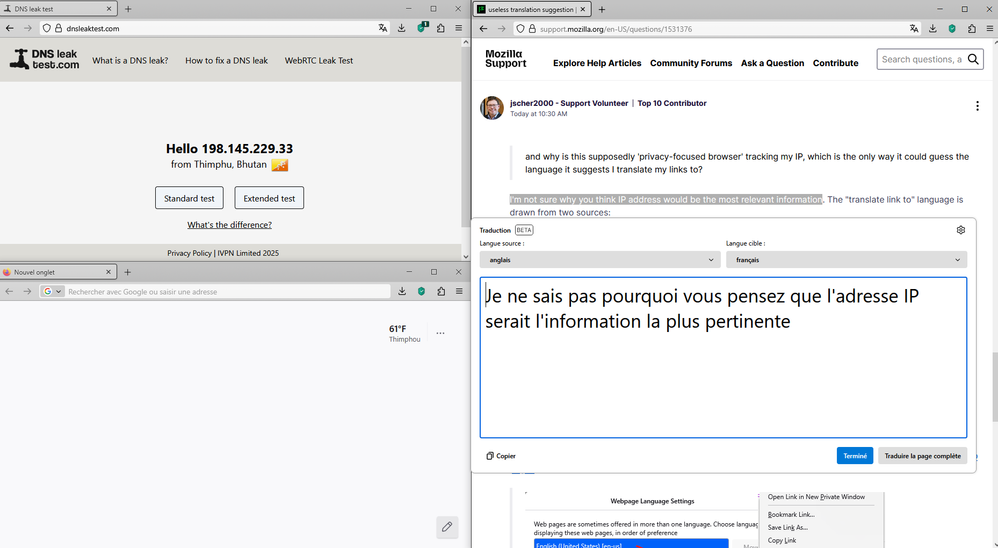Click the What's the difference? link

click(x=229, y=225)
